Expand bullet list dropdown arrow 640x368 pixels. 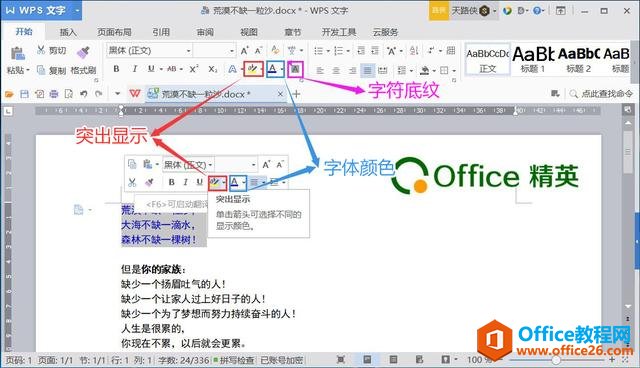328,51
